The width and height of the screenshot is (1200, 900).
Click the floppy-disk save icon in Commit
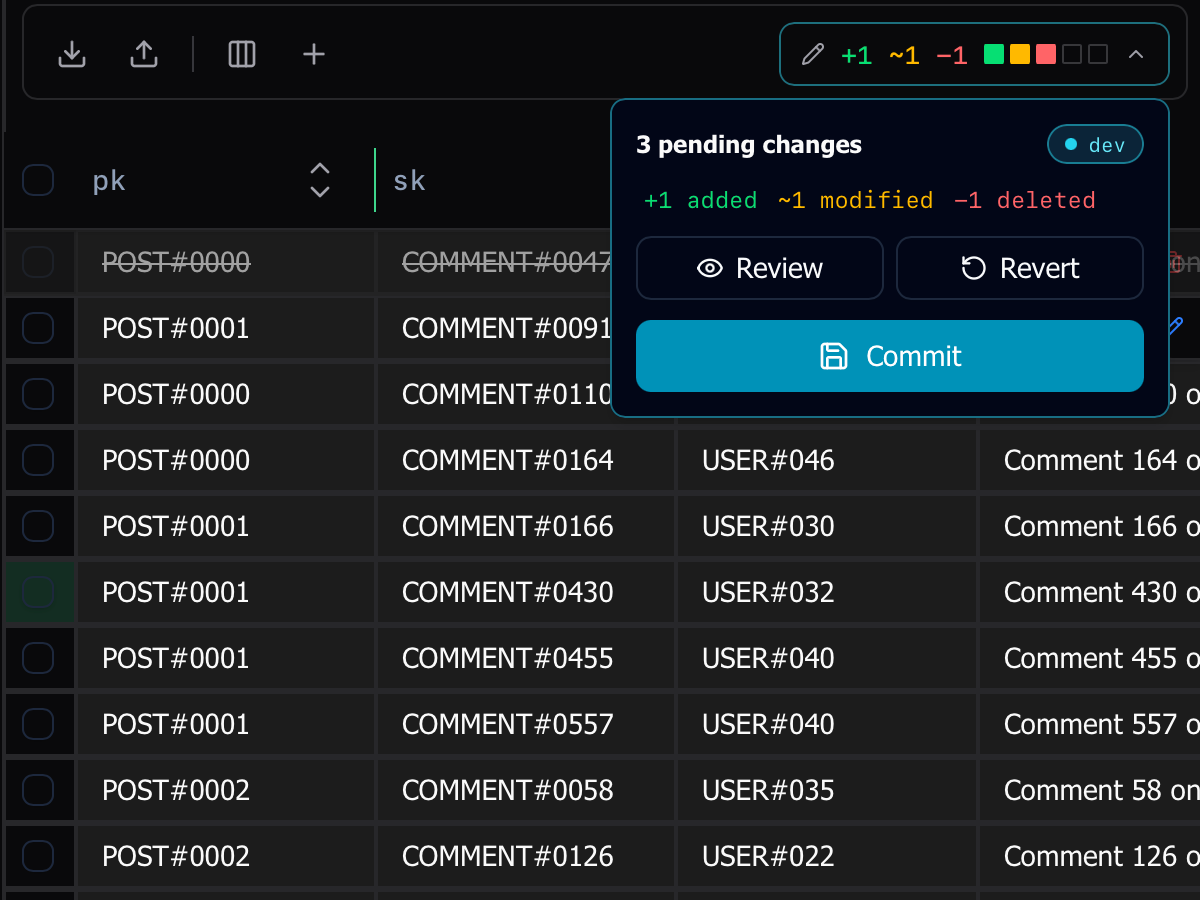click(834, 356)
